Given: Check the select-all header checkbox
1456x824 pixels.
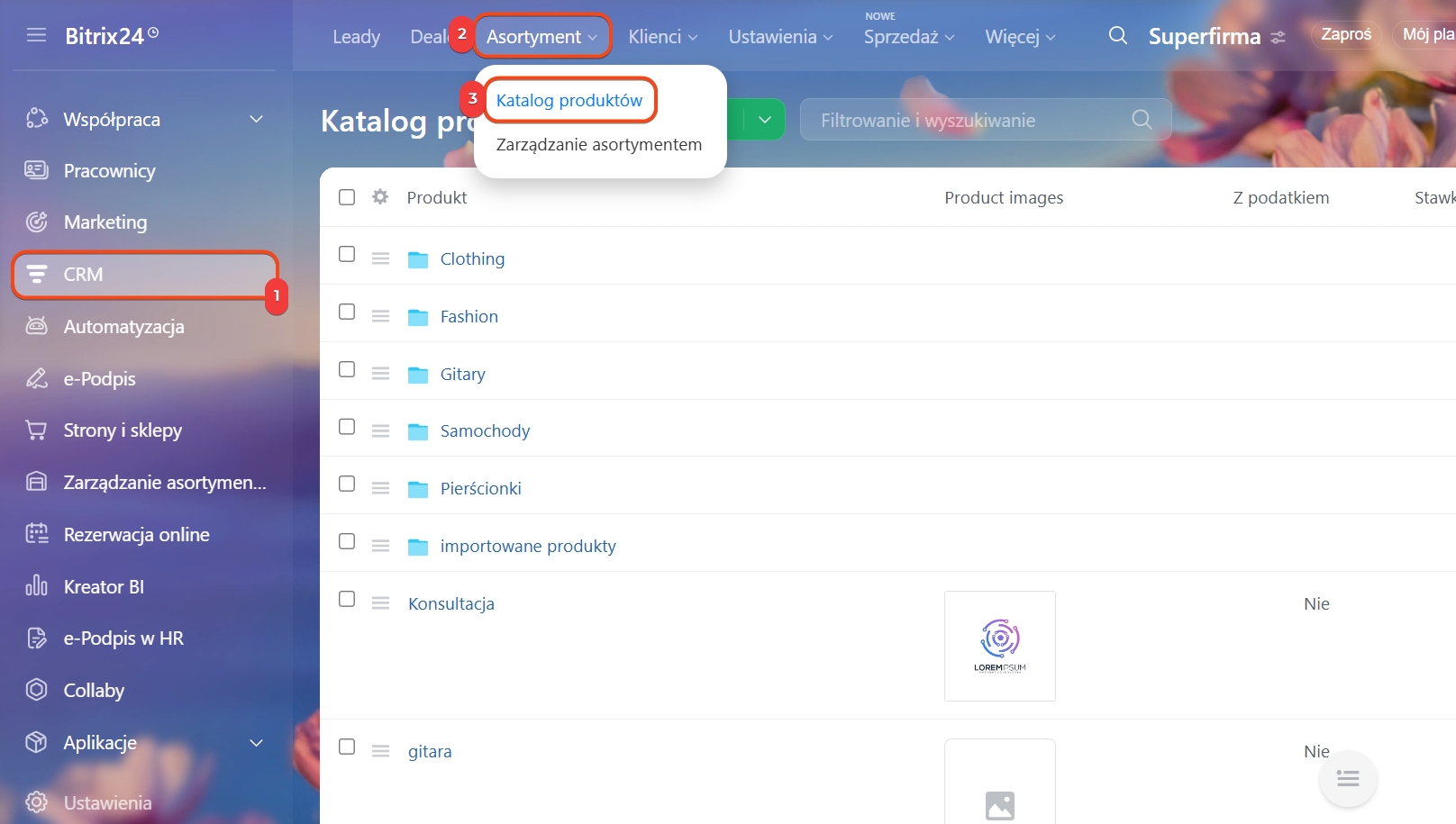Looking at the screenshot, I should tap(347, 197).
